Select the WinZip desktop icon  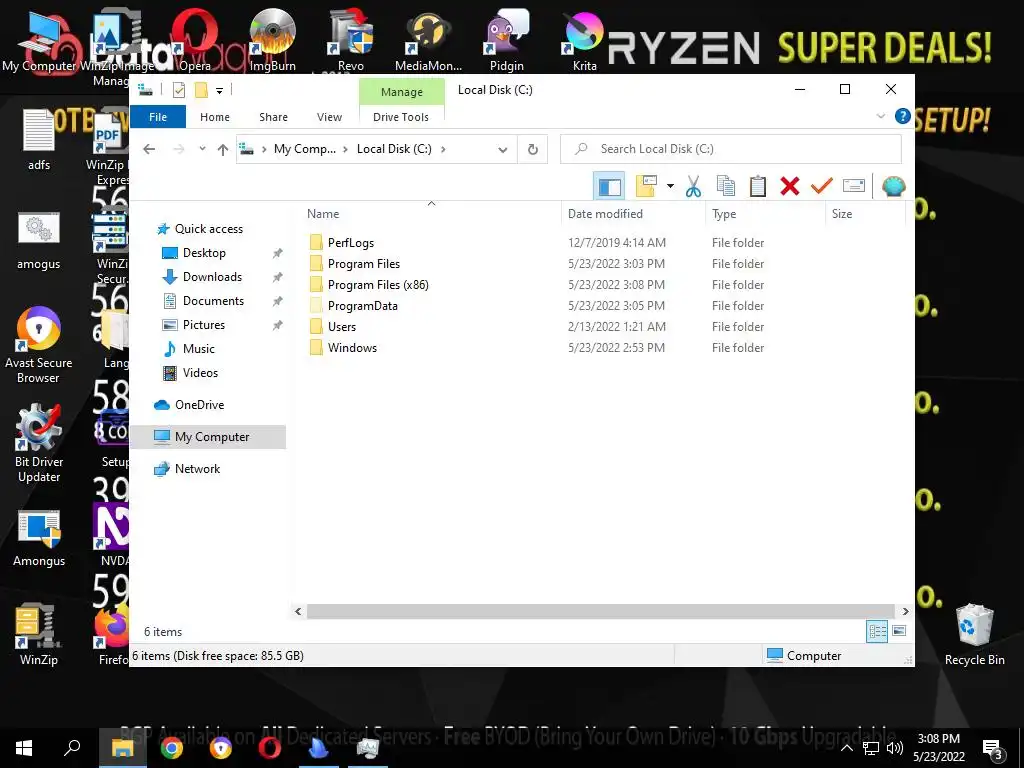click(39, 633)
